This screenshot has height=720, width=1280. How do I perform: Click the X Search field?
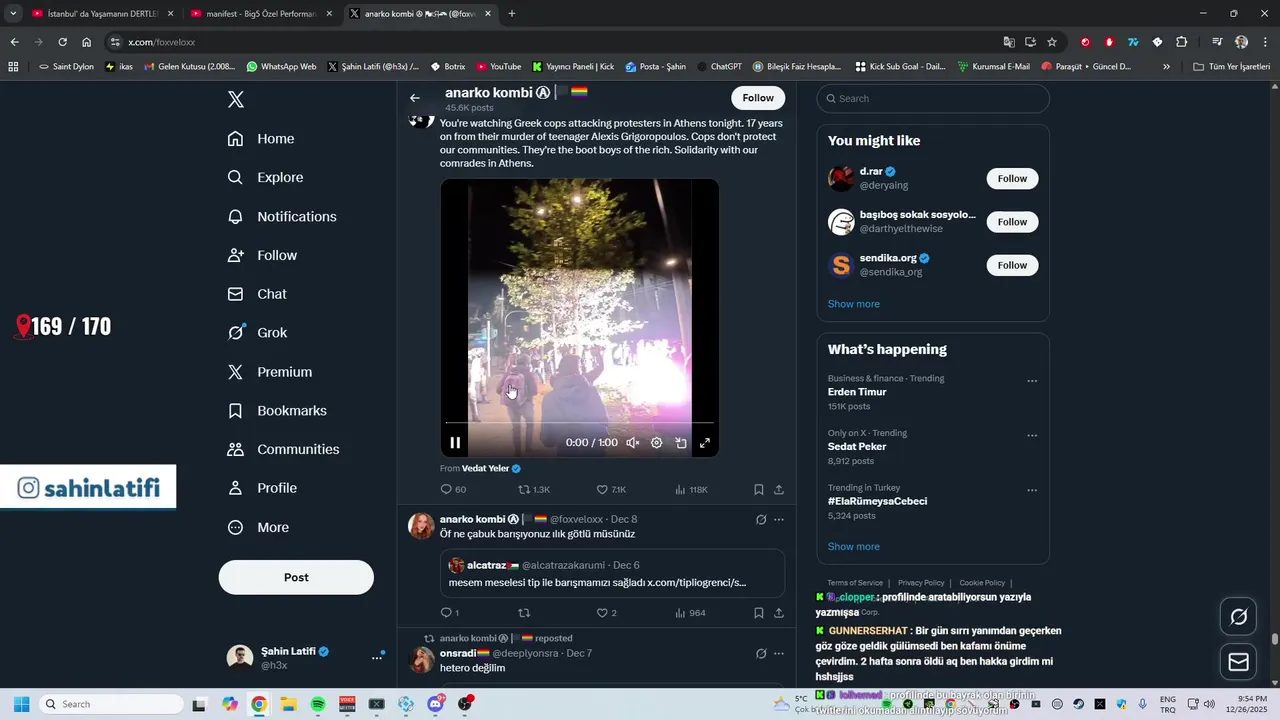[x=933, y=98]
